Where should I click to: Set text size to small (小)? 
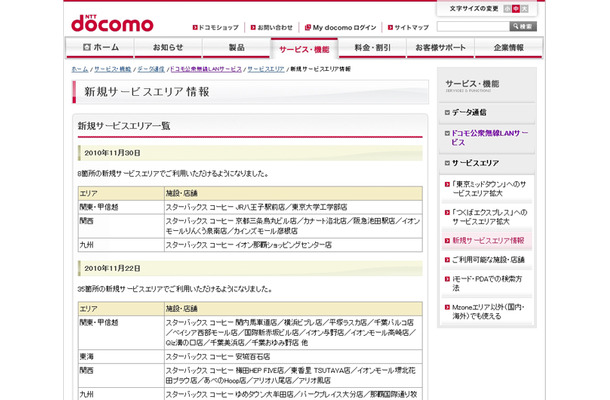point(507,9)
